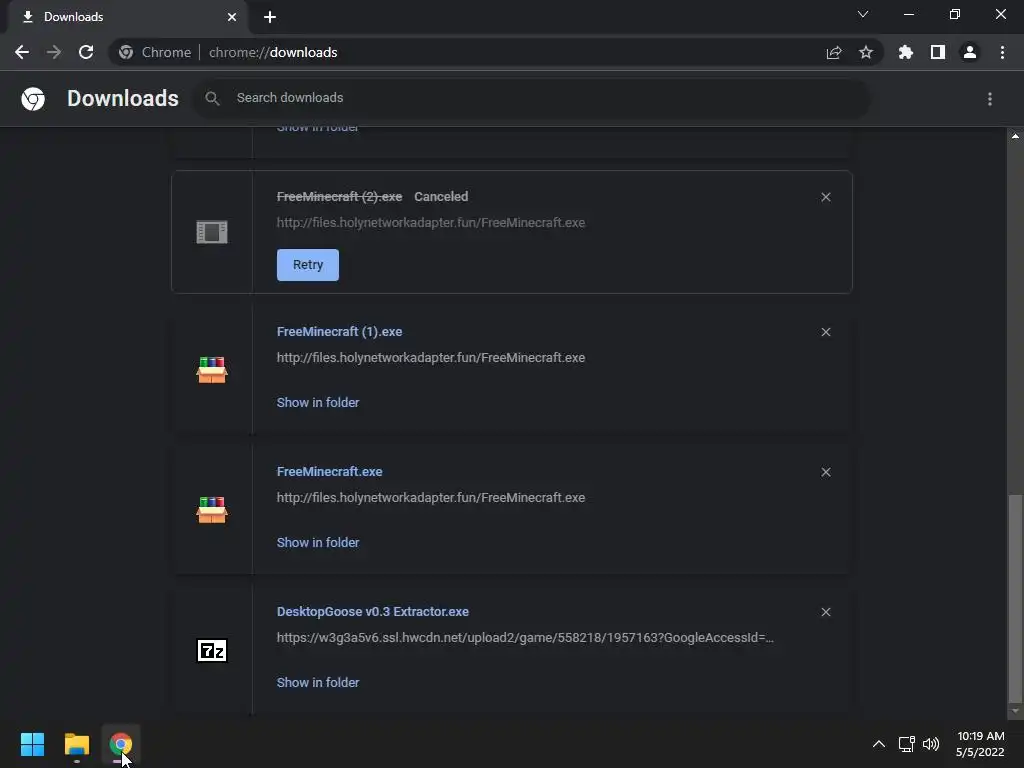Click the Chrome logo beside Downloads title
Viewport: 1024px width, 768px height.
coord(33,99)
